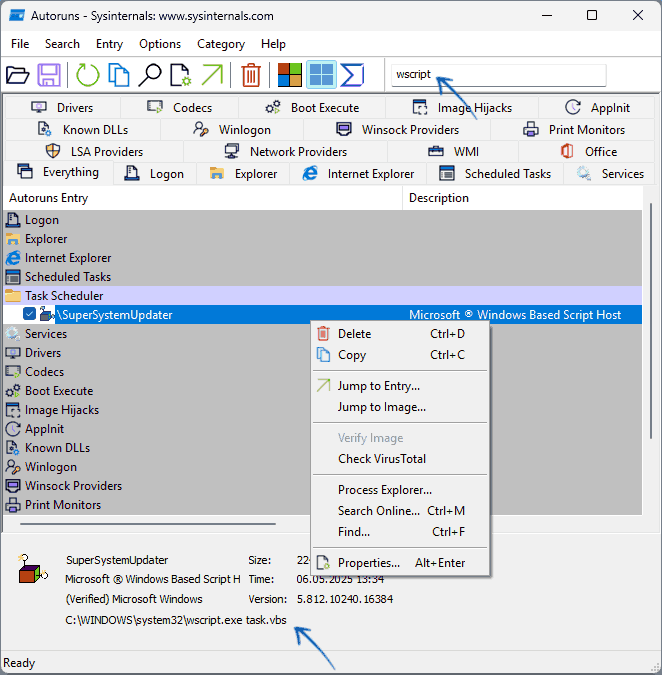662x675 pixels.
Task: Click the magnifying glass Find icon
Action: click(150, 75)
